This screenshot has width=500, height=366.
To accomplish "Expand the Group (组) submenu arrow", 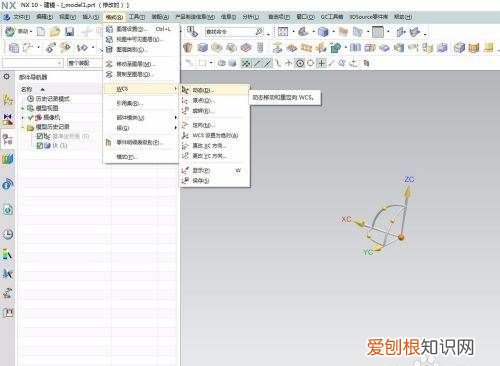I will coord(175,128).
